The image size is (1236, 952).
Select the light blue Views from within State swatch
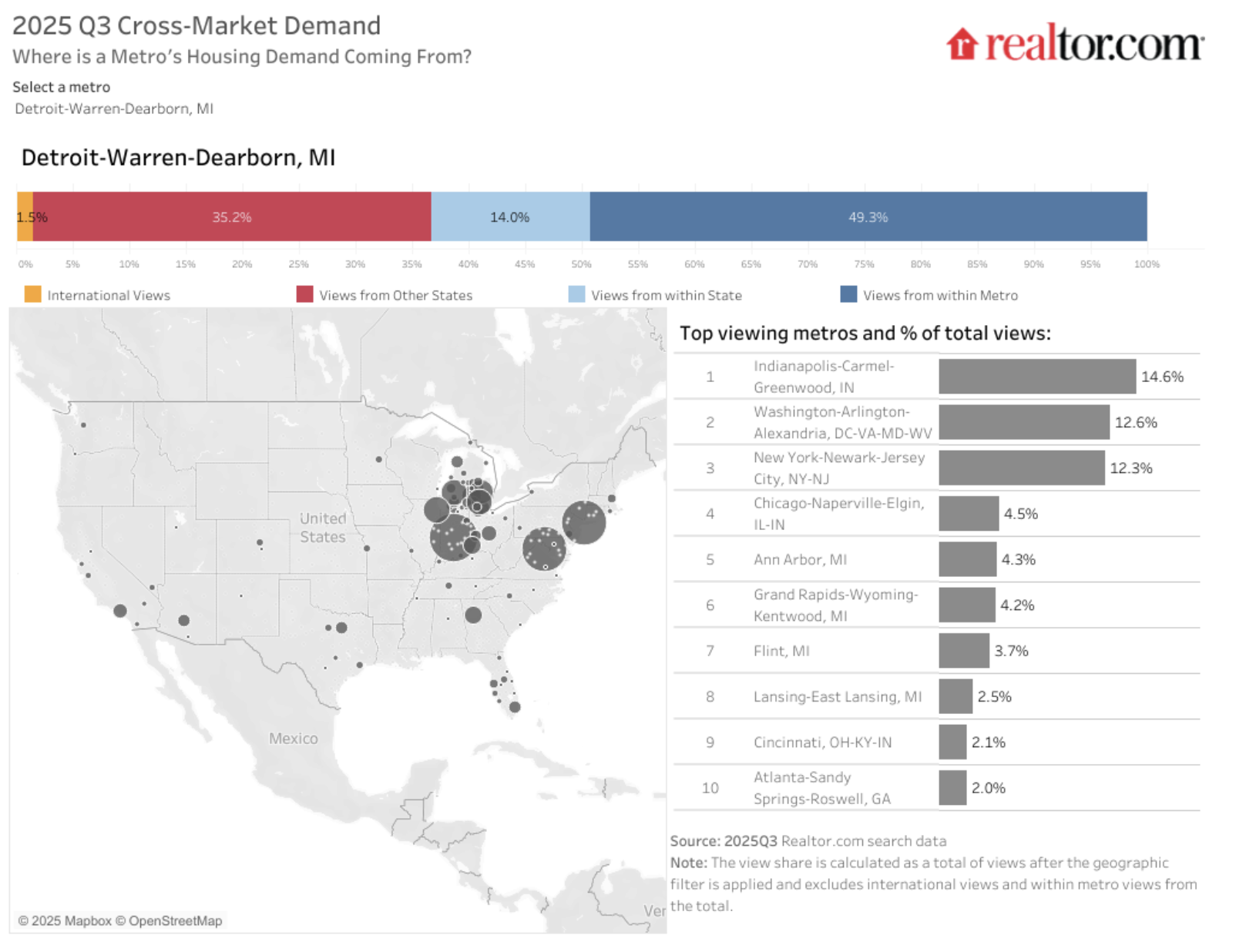click(x=576, y=294)
